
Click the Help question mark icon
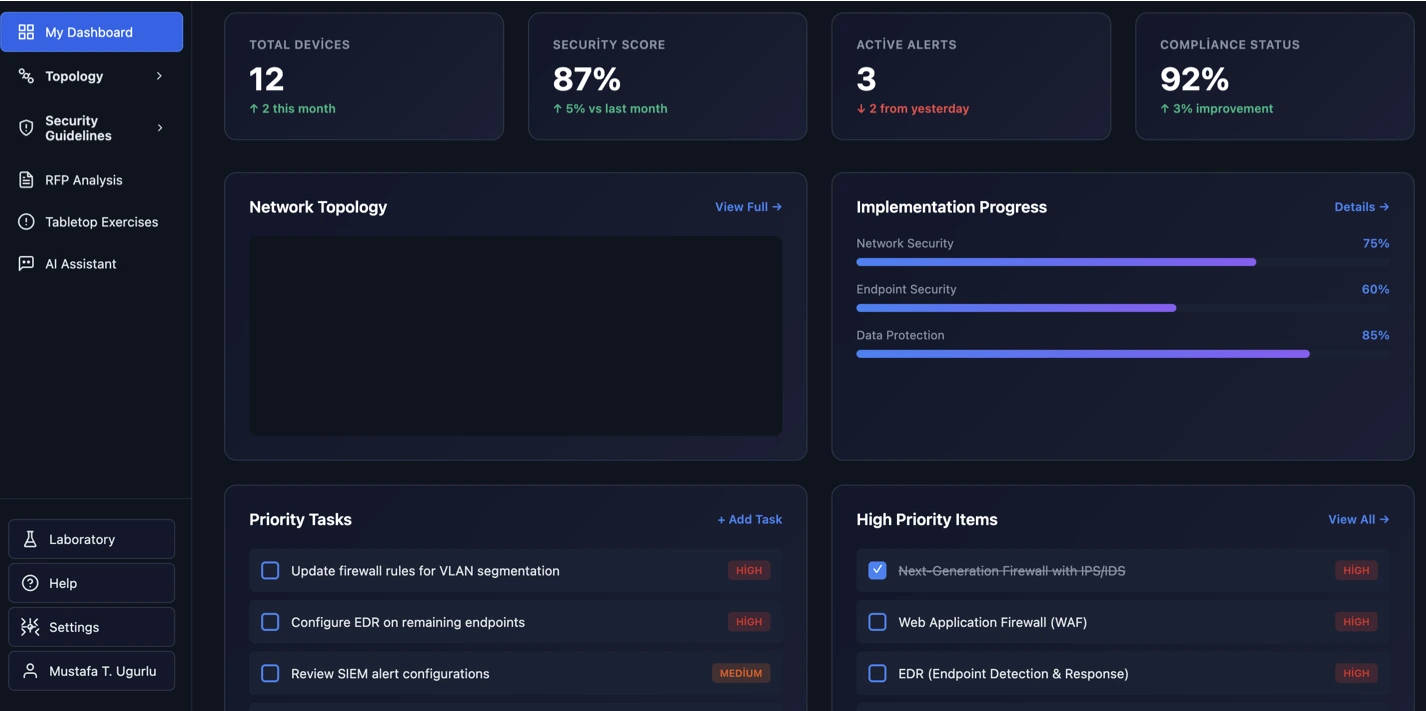30,583
